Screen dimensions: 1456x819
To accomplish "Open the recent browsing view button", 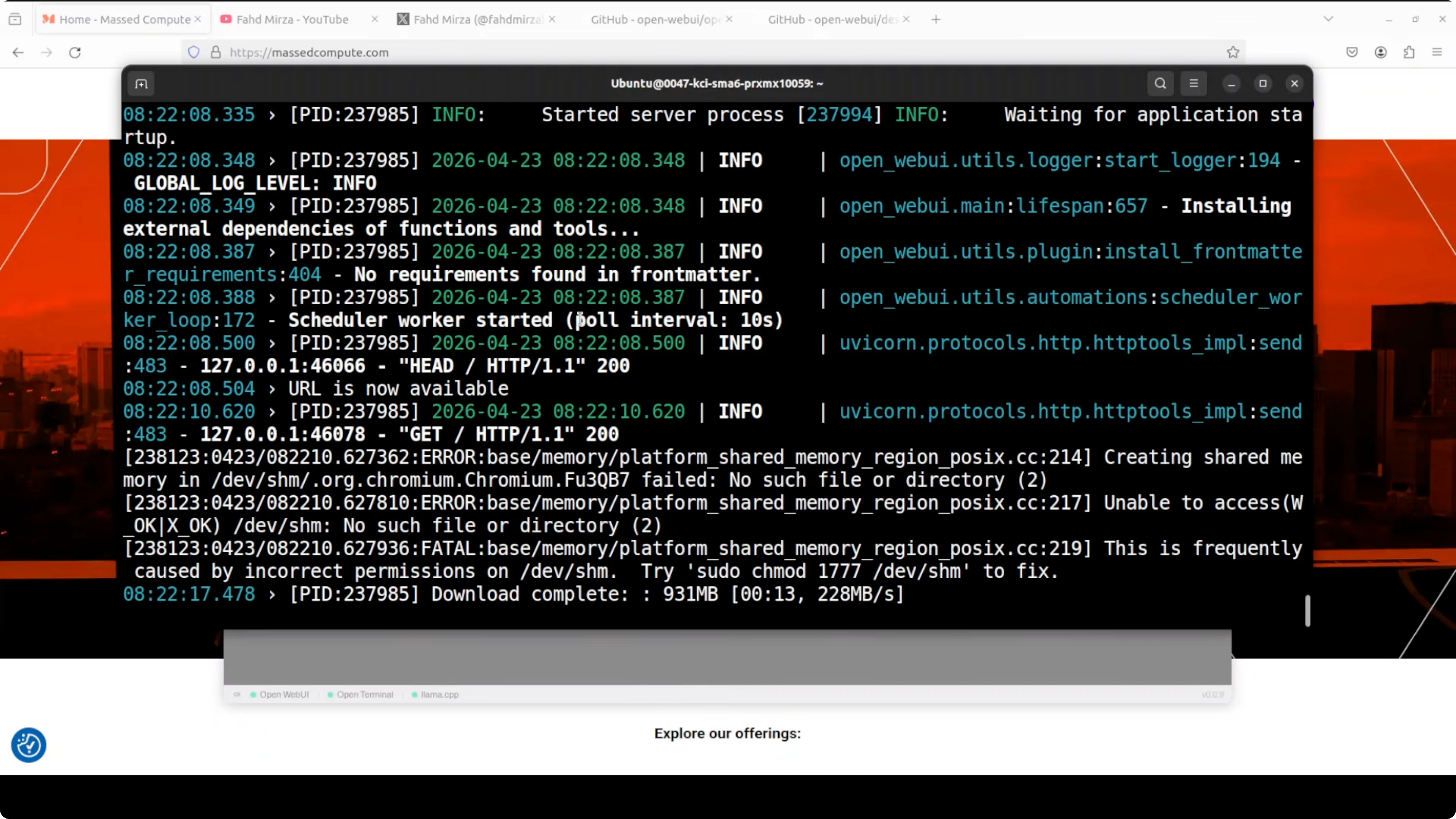I will click(x=15, y=19).
